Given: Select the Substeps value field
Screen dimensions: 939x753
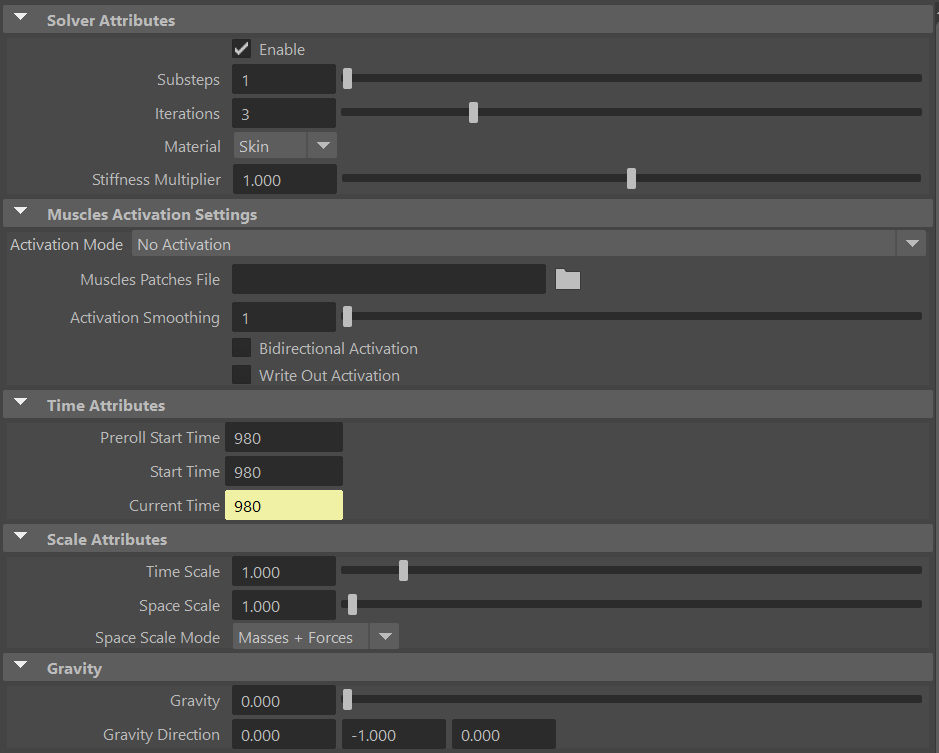Looking at the screenshot, I should pyautogui.click(x=283, y=79).
